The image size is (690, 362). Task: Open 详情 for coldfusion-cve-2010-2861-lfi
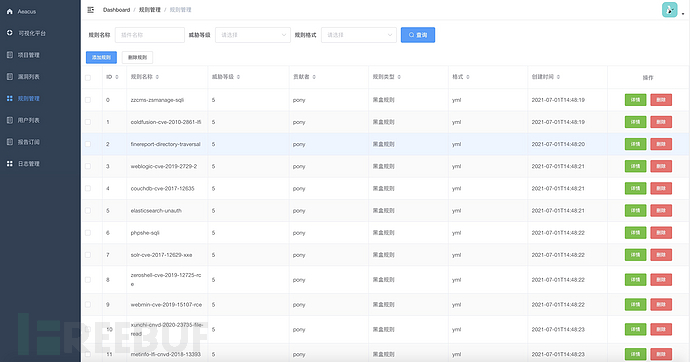[x=635, y=122]
